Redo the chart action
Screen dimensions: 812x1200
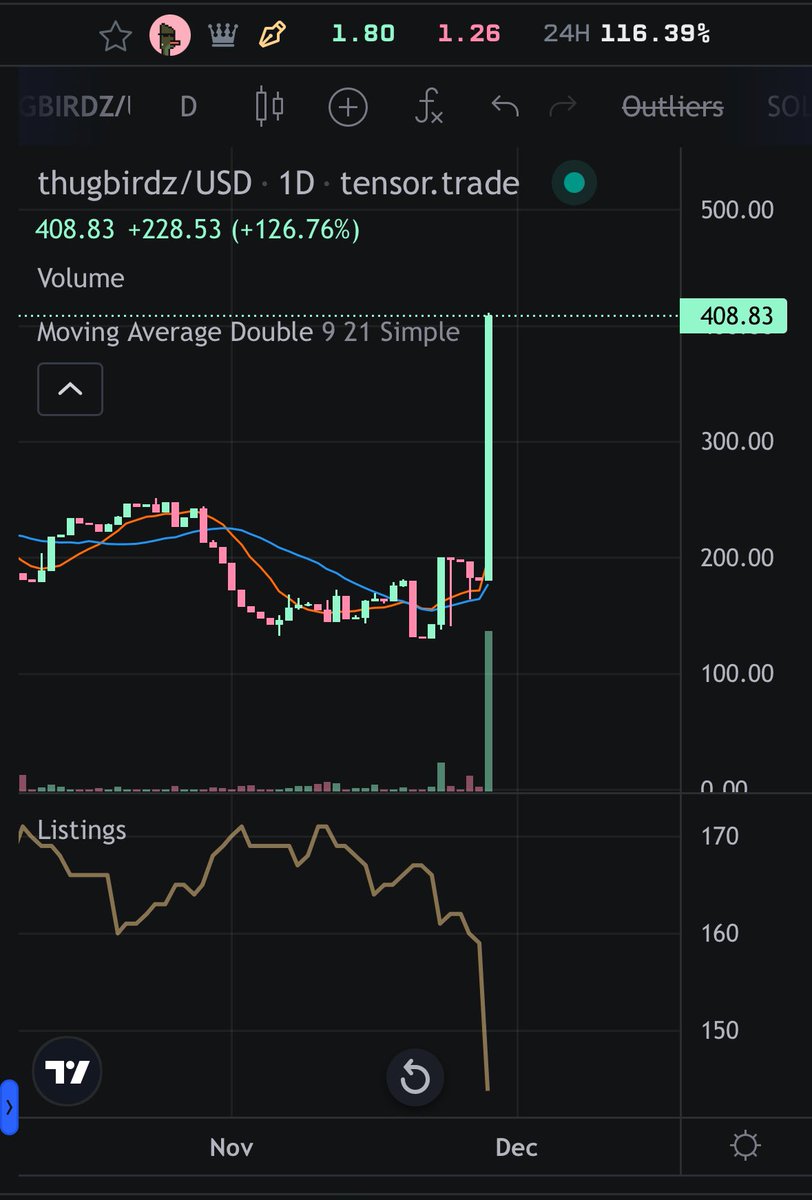tap(564, 105)
